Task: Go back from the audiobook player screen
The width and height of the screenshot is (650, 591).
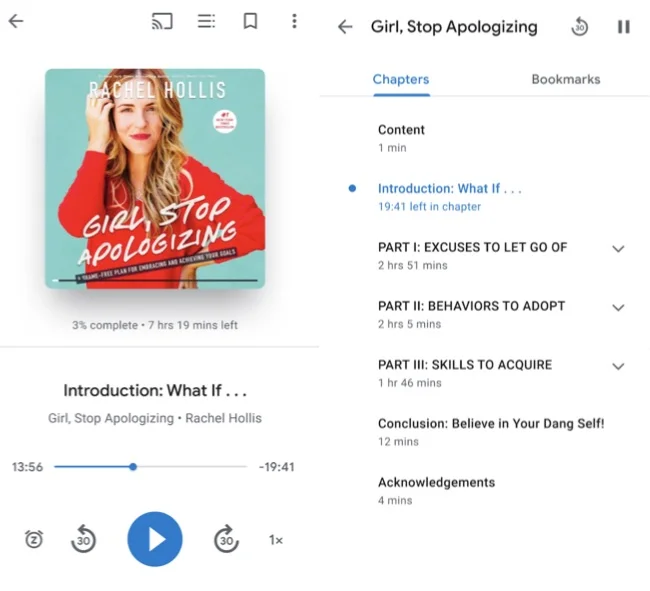Action: 16,21
